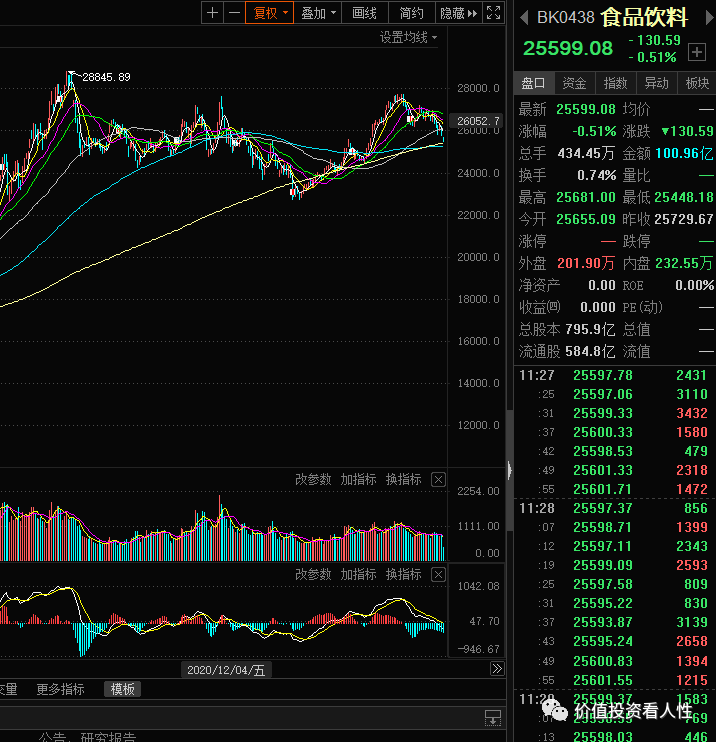Switch to the 指数 tab
Viewport: 716px width, 742px height.
click(615, 83)
